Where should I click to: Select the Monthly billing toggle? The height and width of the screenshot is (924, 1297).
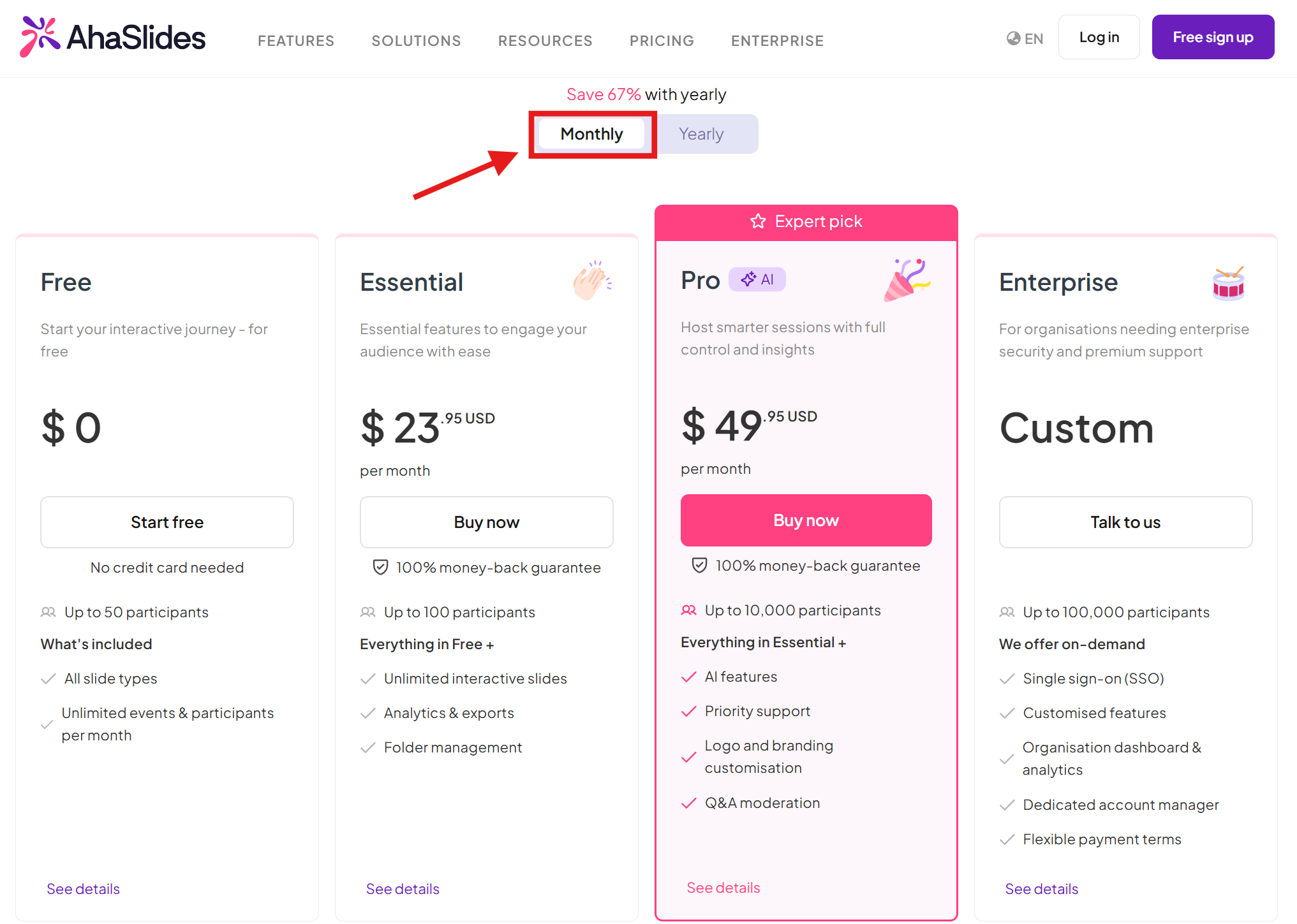click(x=591, y=134)
